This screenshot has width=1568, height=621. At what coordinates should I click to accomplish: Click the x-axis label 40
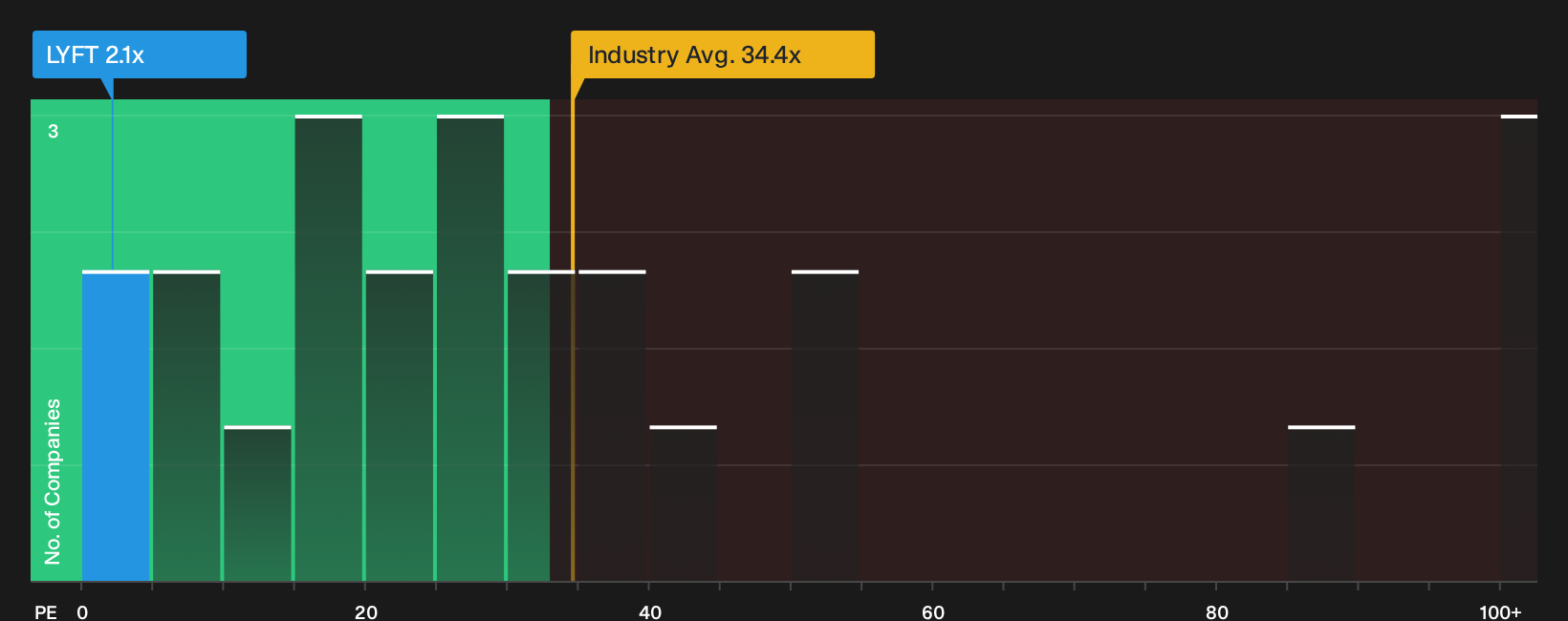(649, 611)
